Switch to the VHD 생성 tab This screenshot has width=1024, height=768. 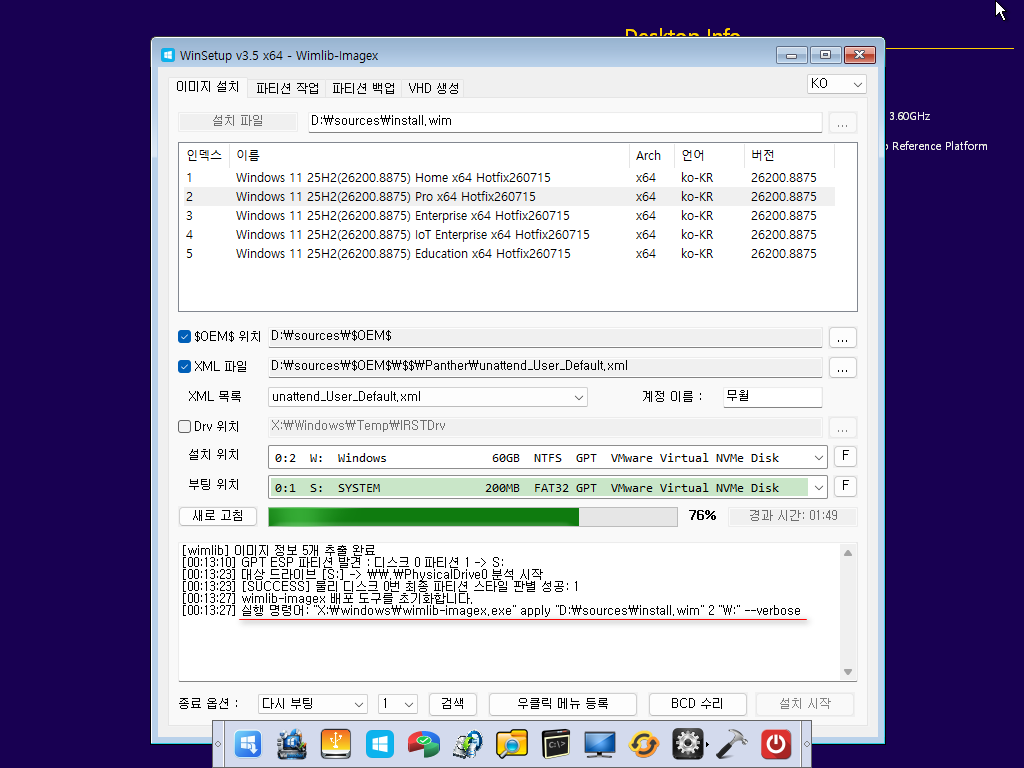434,88
